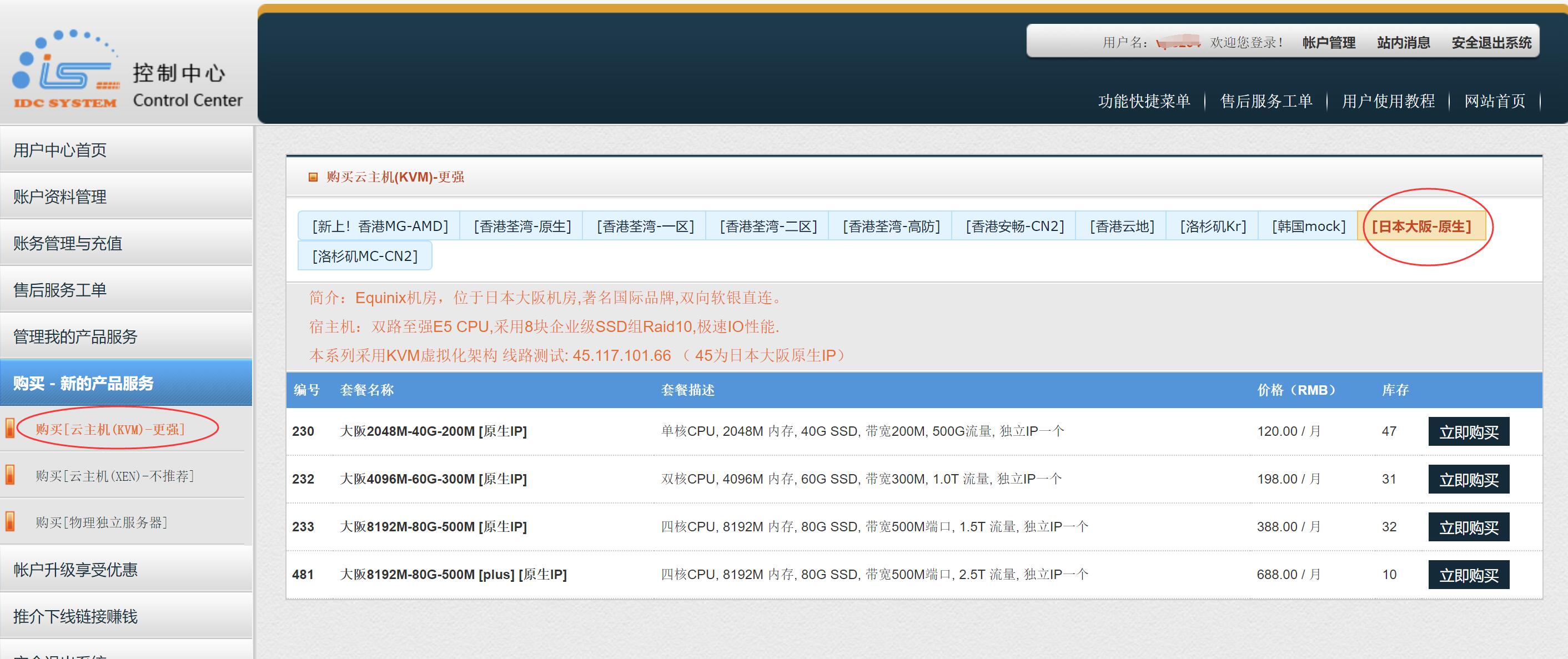This screenshot has height=659, width=1568.
Task: Switch to [洛杉矶MC-CN2] tab
Action: 365,256
